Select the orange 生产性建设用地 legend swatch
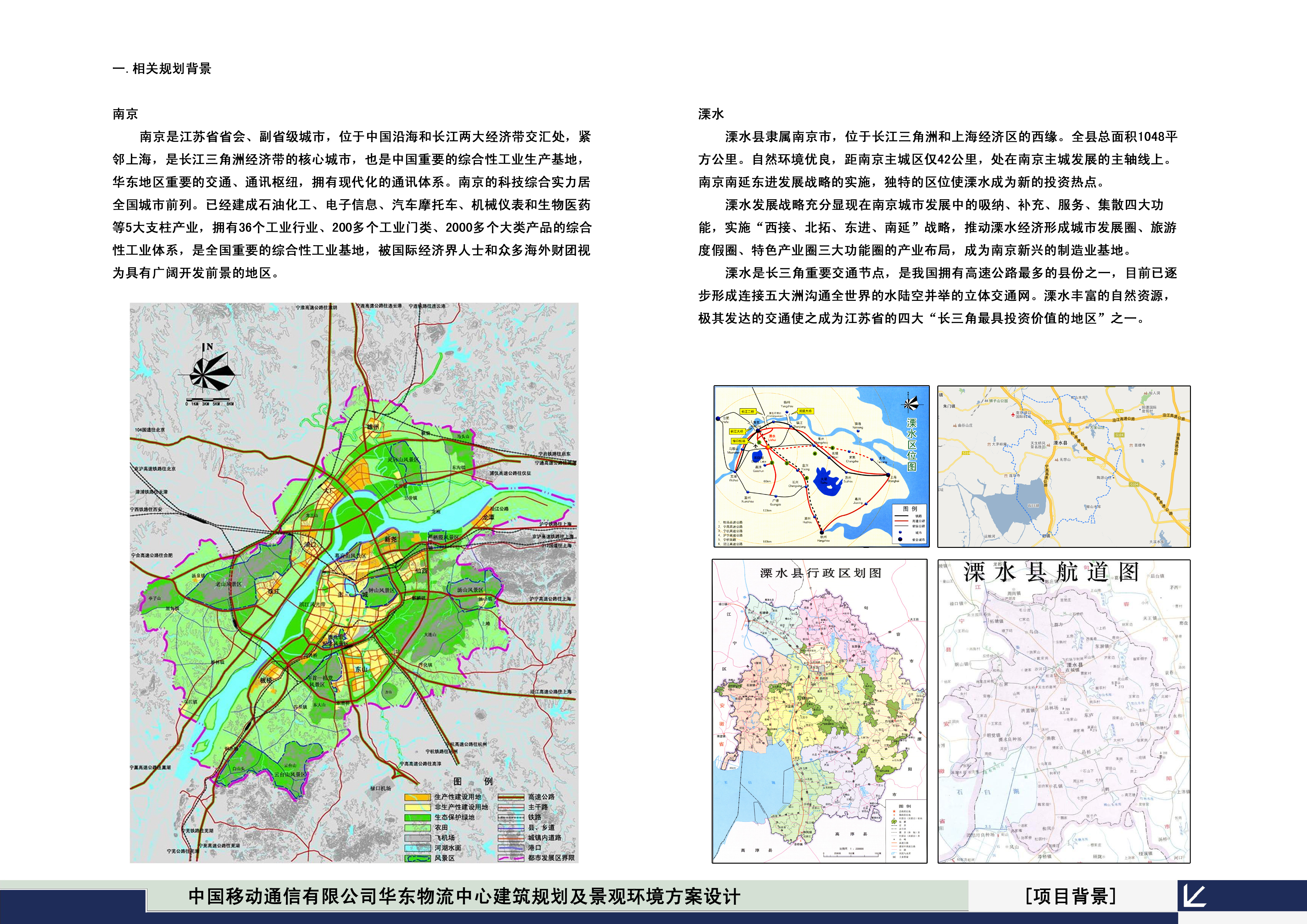 click(418, 797)
